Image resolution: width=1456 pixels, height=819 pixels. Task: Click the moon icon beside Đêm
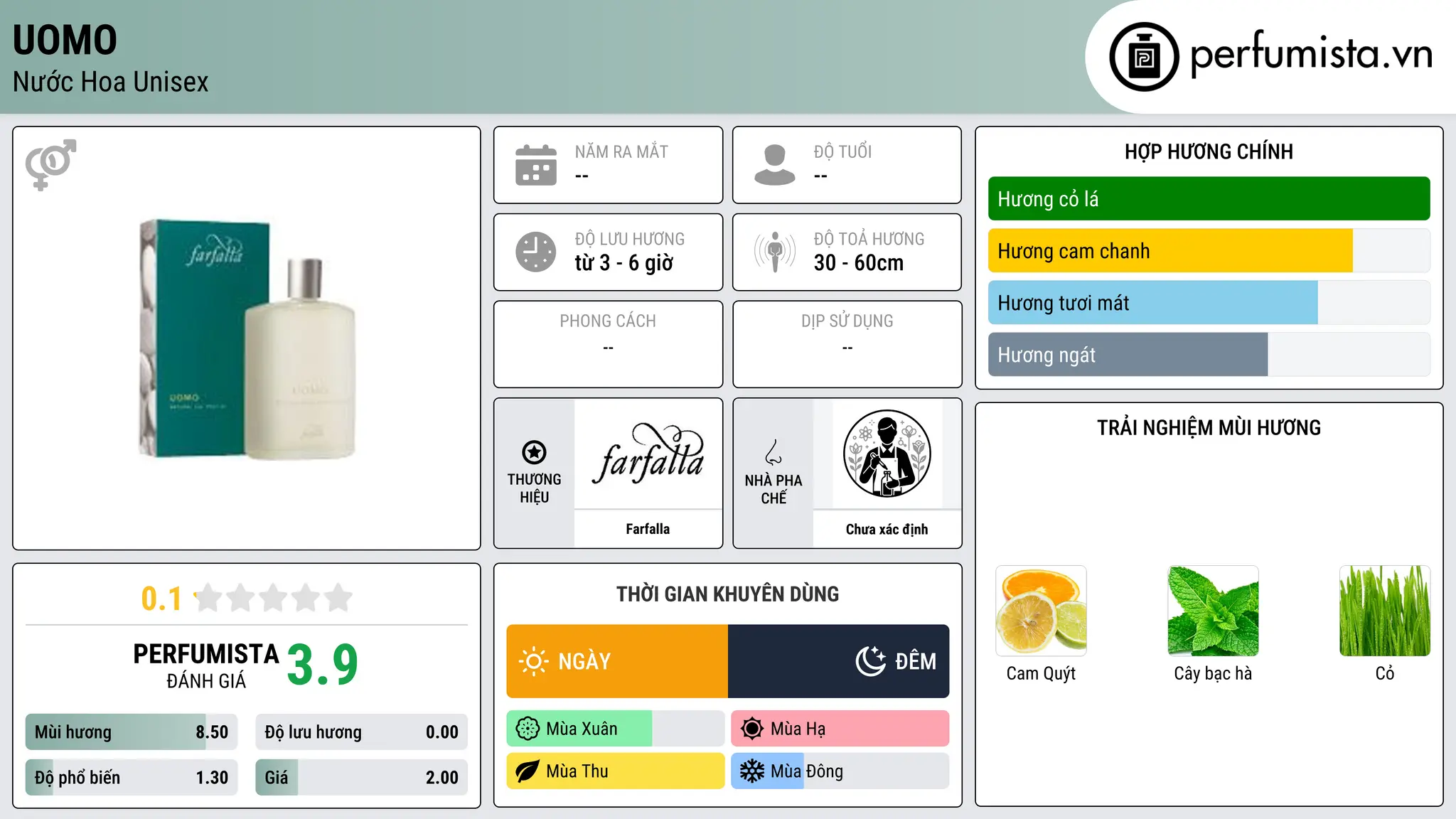click(871, 661)
